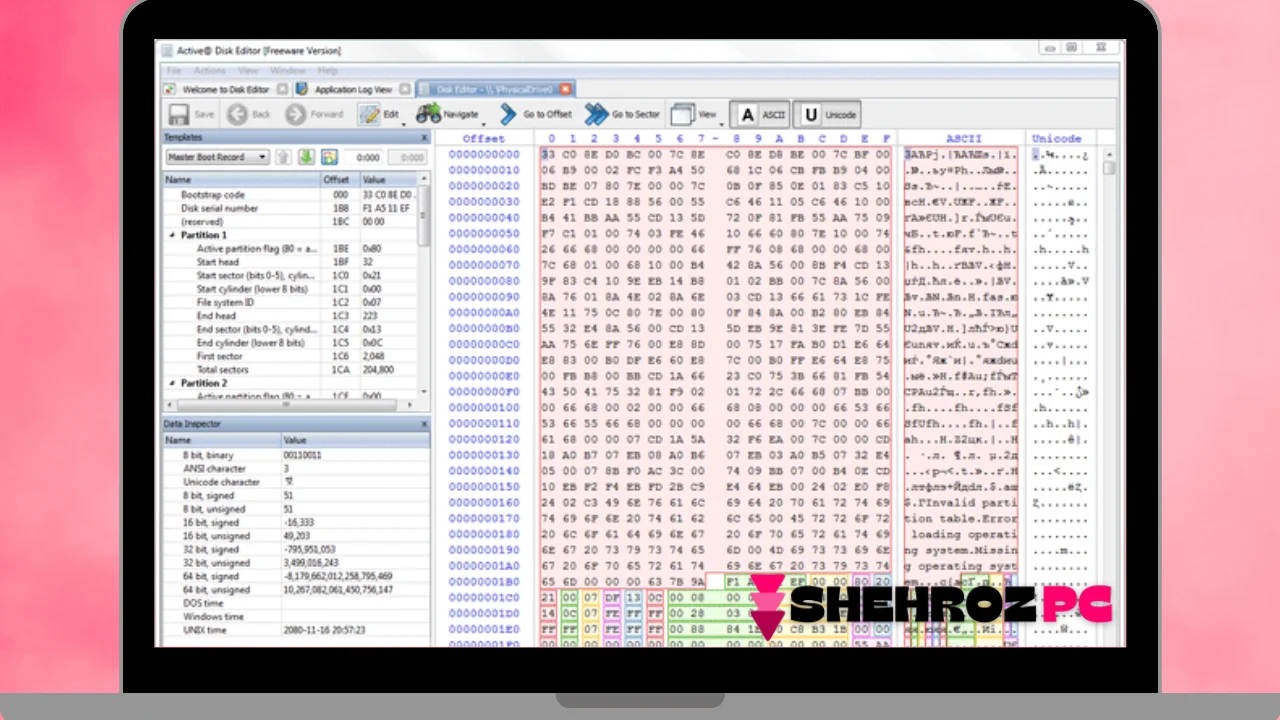Select the (reserved) row

[x=291, y=221]
